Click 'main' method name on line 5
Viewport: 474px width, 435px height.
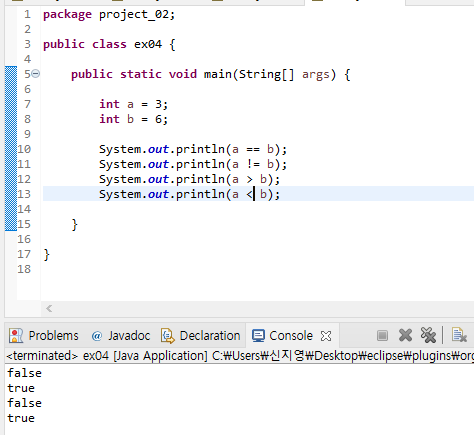pos(218,74)
